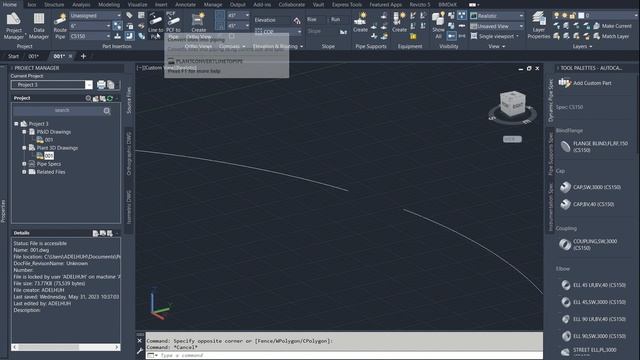This screenshot has width=640, height=360.
Task: Open the 6" pipe size dropdown
Action: pos(90,26)
